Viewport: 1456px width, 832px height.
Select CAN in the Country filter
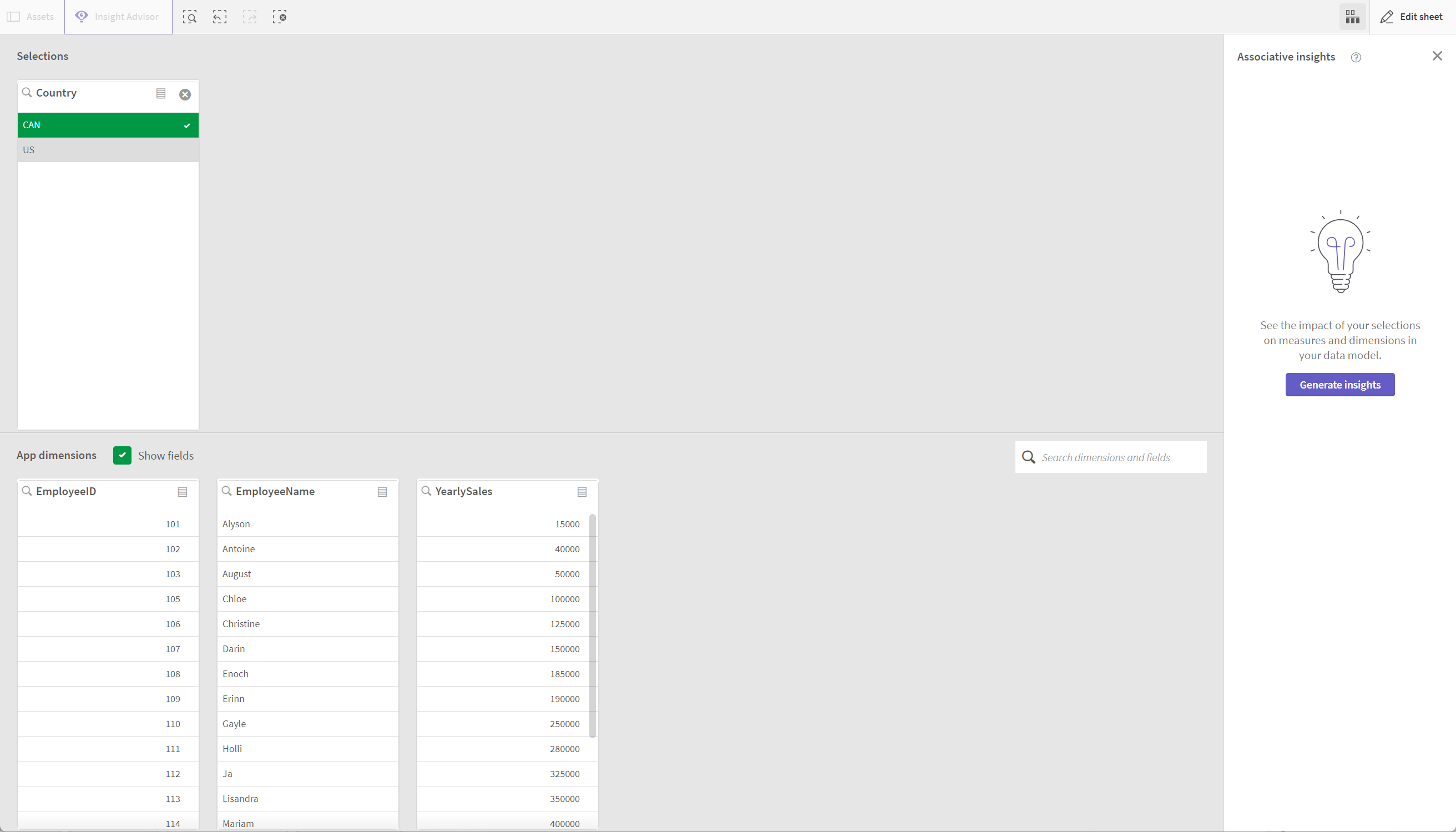point(107,124)
